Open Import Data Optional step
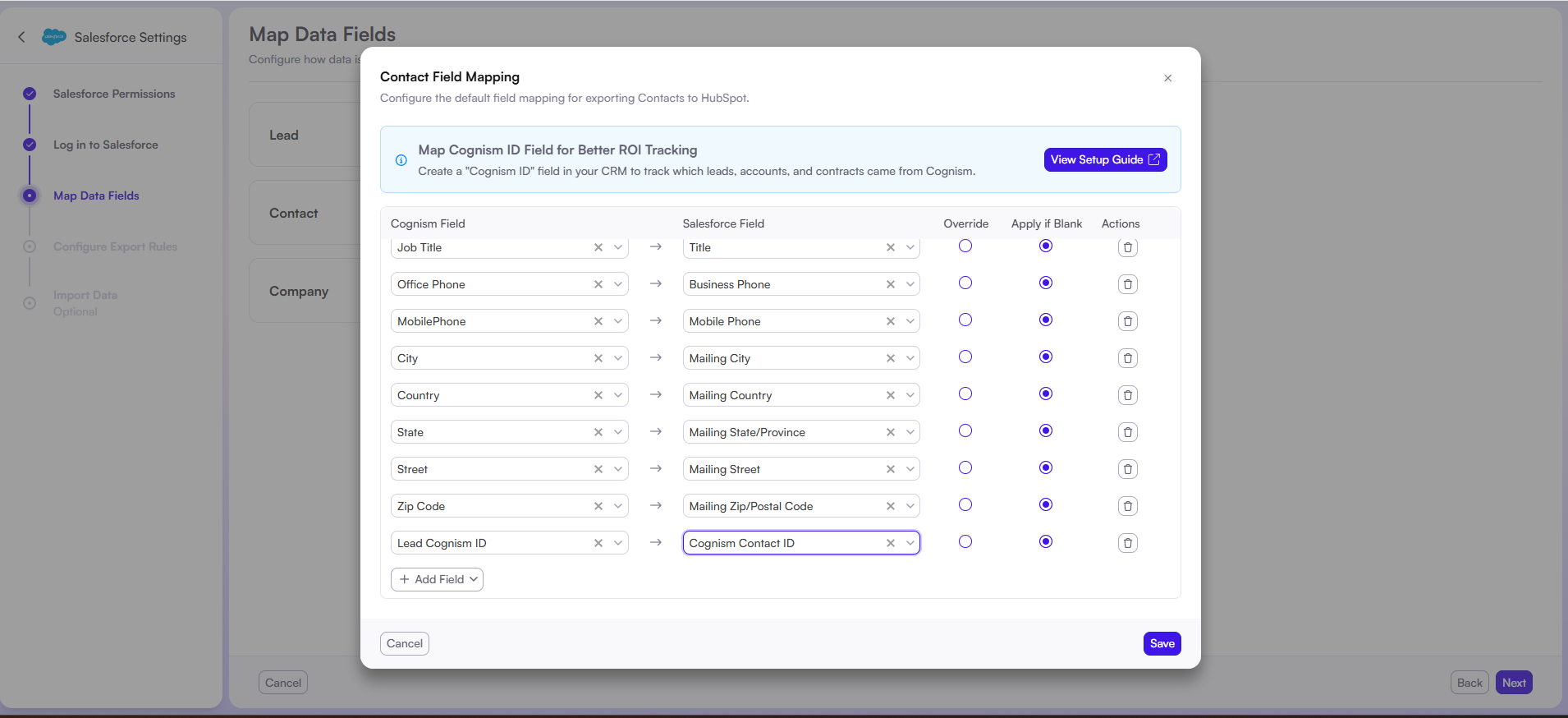The width and height of the screenshot is (1568, 718). pyautogui.click(x=85, y=303)
